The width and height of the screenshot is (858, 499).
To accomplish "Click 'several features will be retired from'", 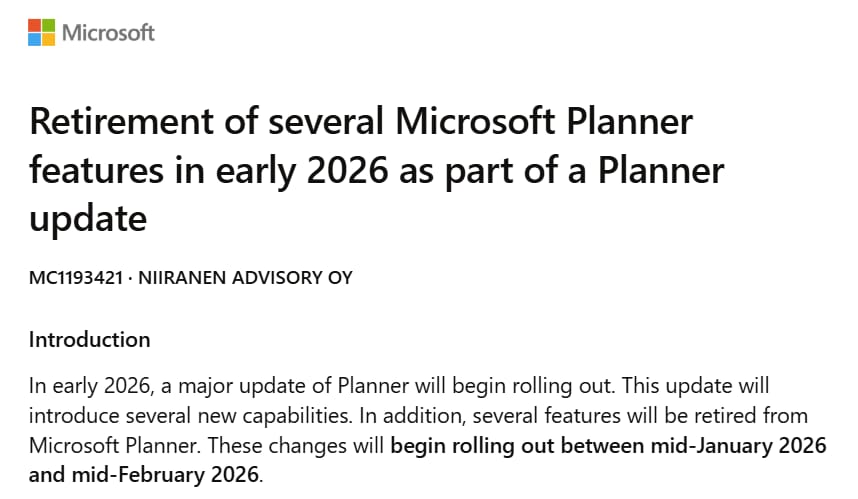I will point(640,416).
